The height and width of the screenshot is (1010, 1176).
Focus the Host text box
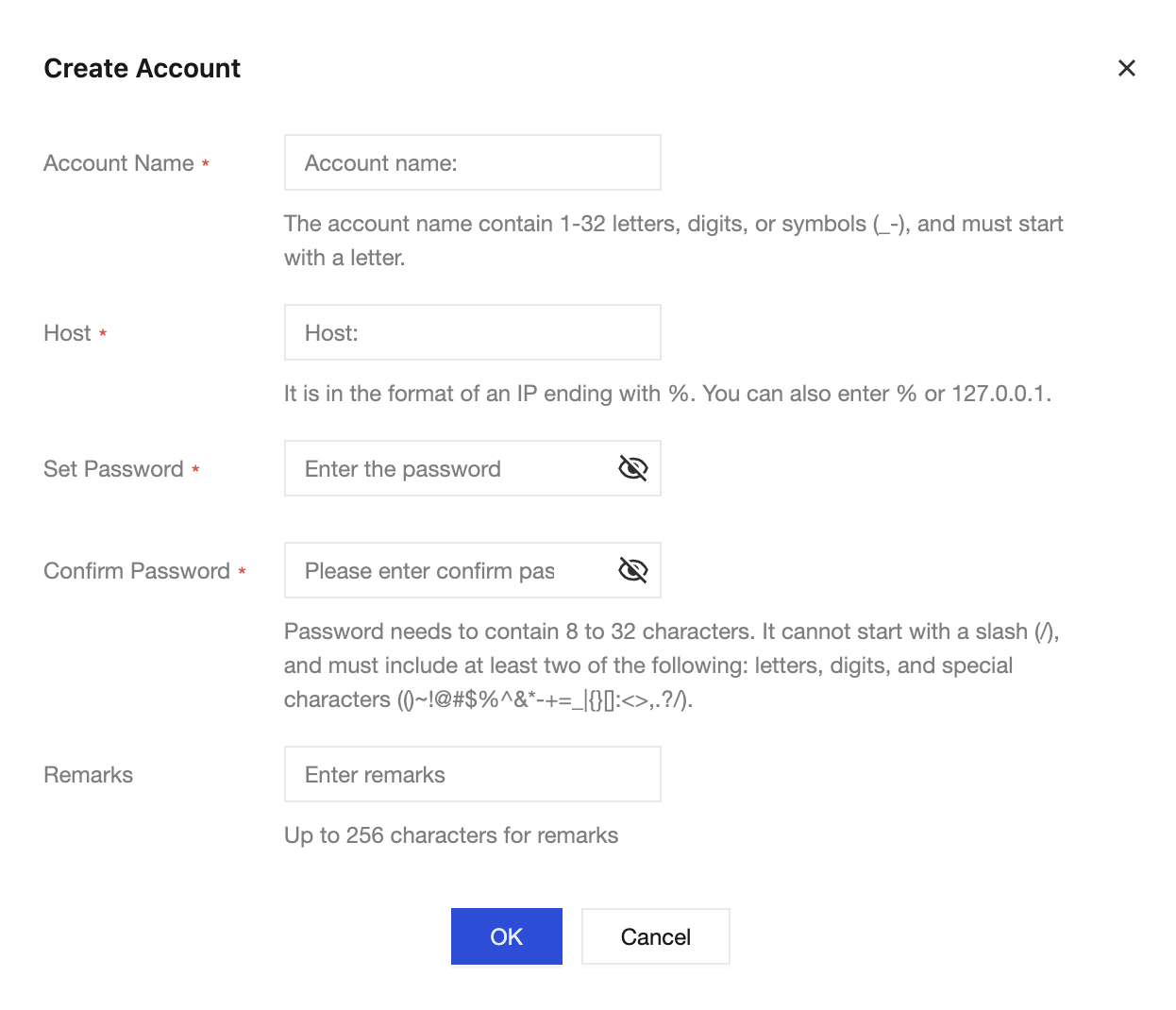[x=472, y=332]
